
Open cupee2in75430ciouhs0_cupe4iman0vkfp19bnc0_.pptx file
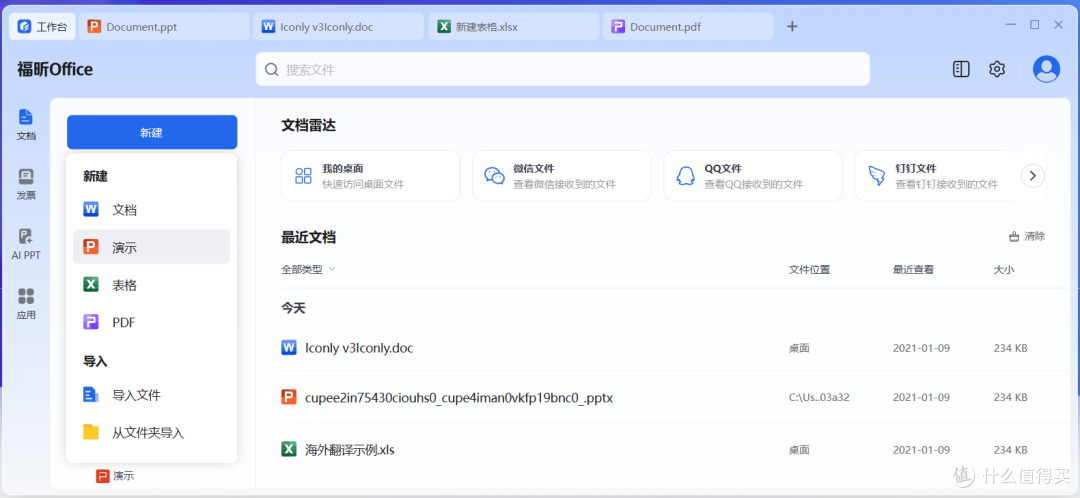tap(459, 397)
